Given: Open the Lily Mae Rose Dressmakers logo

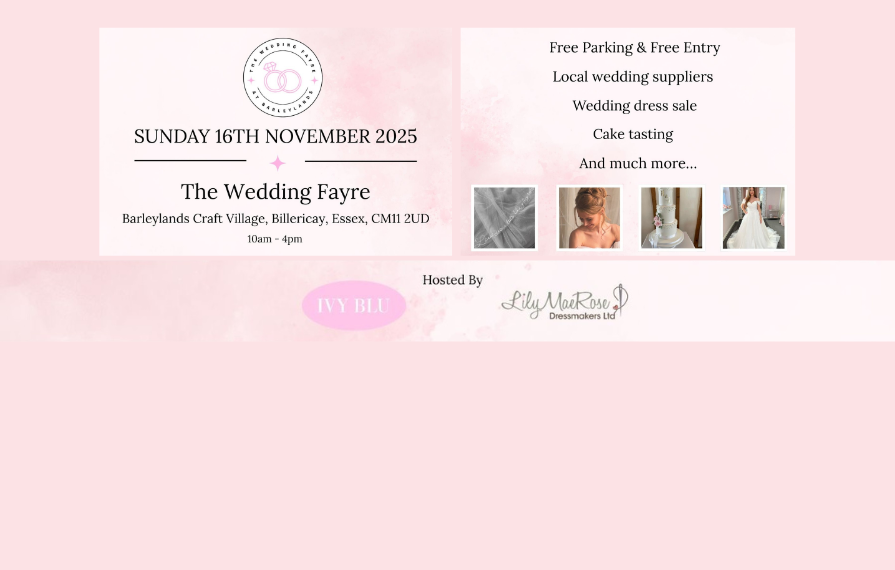Looking at the screenshot, I should pos(565,302).
